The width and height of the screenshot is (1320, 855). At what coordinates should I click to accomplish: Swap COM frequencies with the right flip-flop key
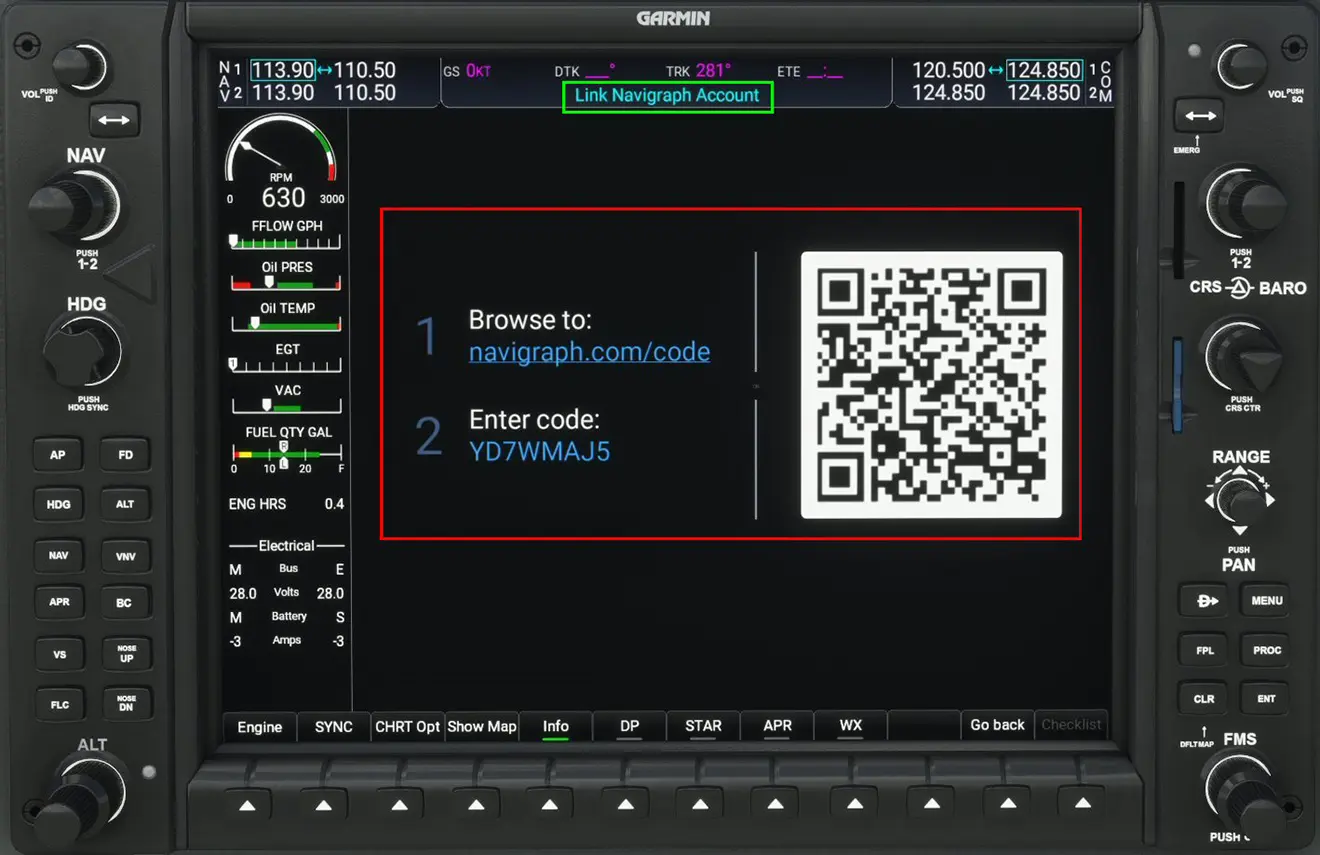click(x=1200, y=116)
